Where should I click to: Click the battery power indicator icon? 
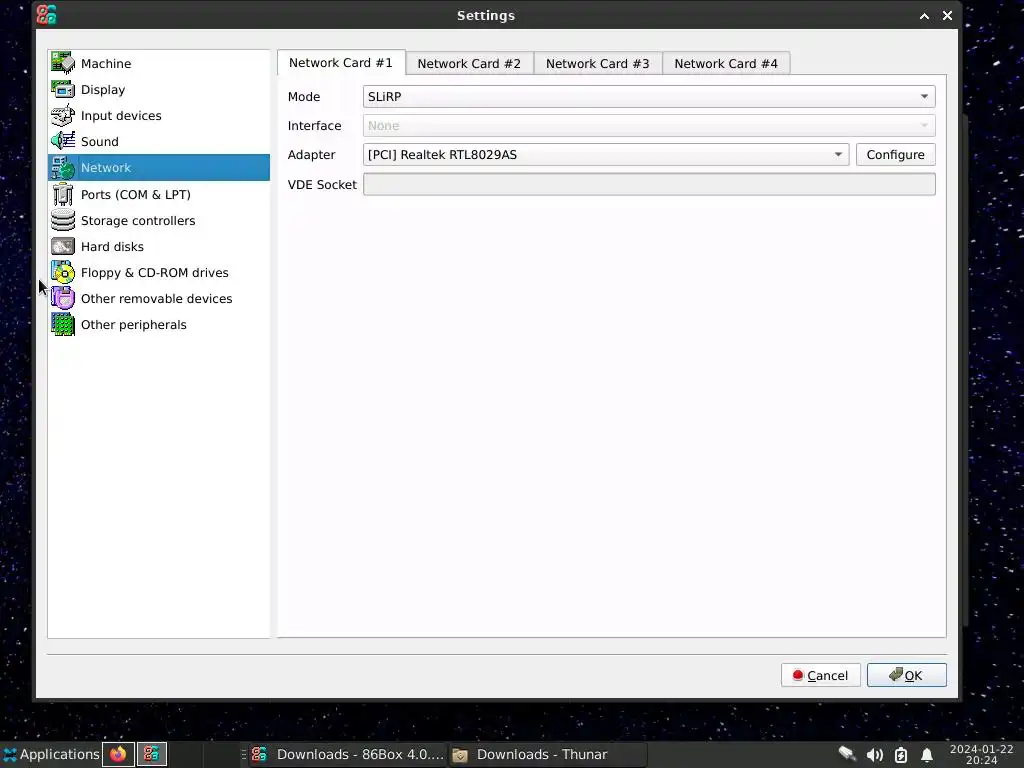click(x=901, y=755)
